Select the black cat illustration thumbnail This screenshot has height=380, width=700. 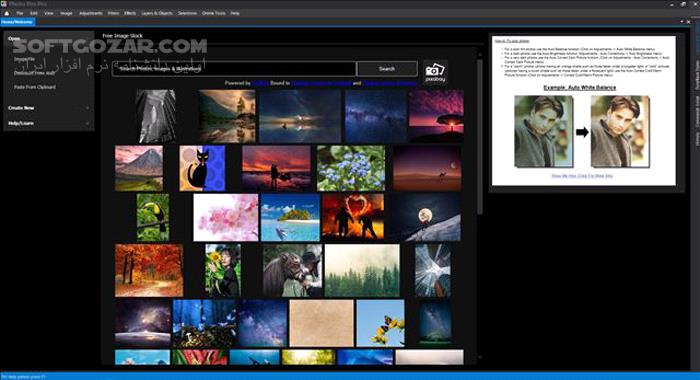coord(202,168)
